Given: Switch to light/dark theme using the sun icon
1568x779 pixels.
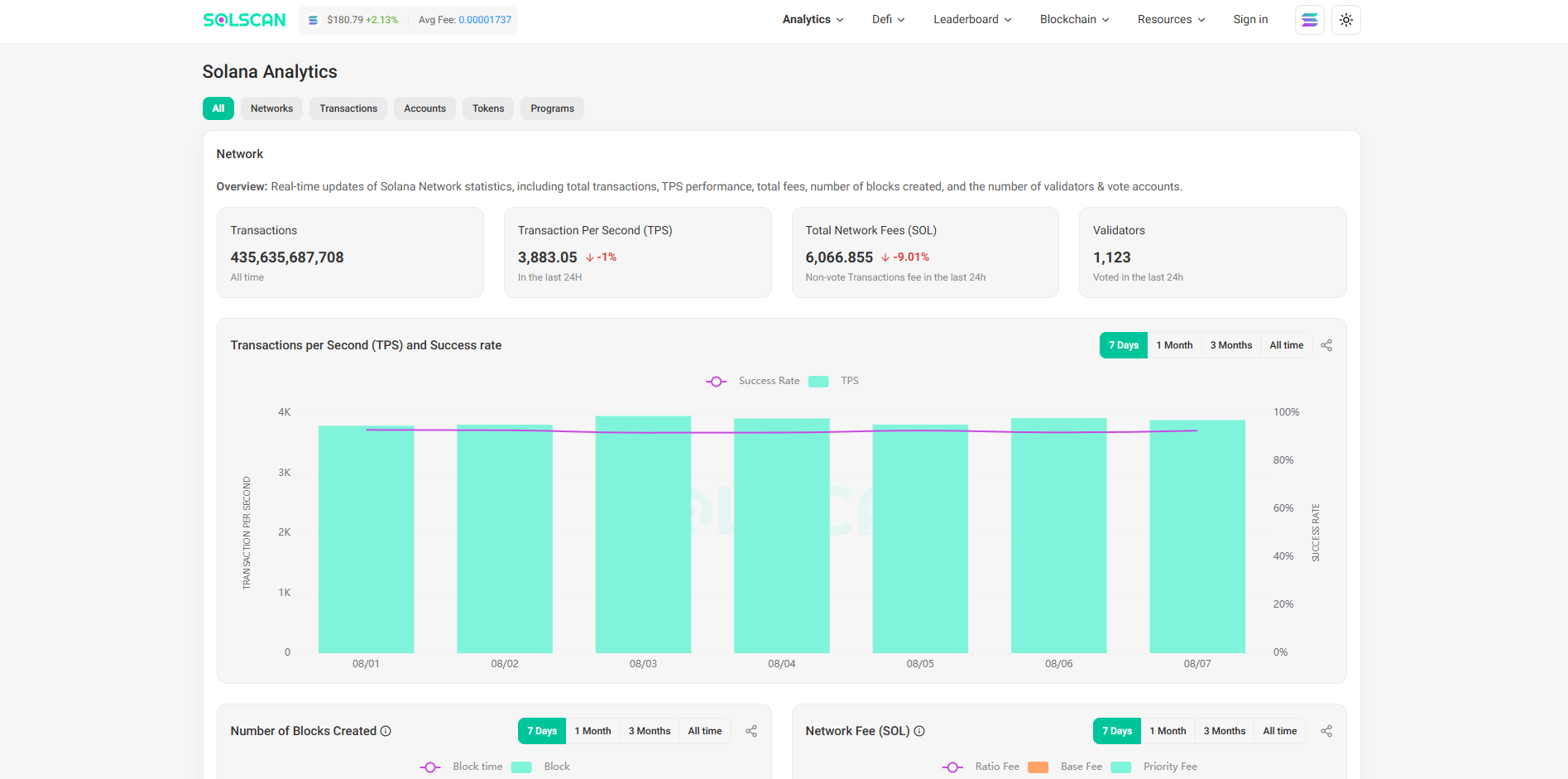Looking at the screenshot, I should coord(1345,19).
